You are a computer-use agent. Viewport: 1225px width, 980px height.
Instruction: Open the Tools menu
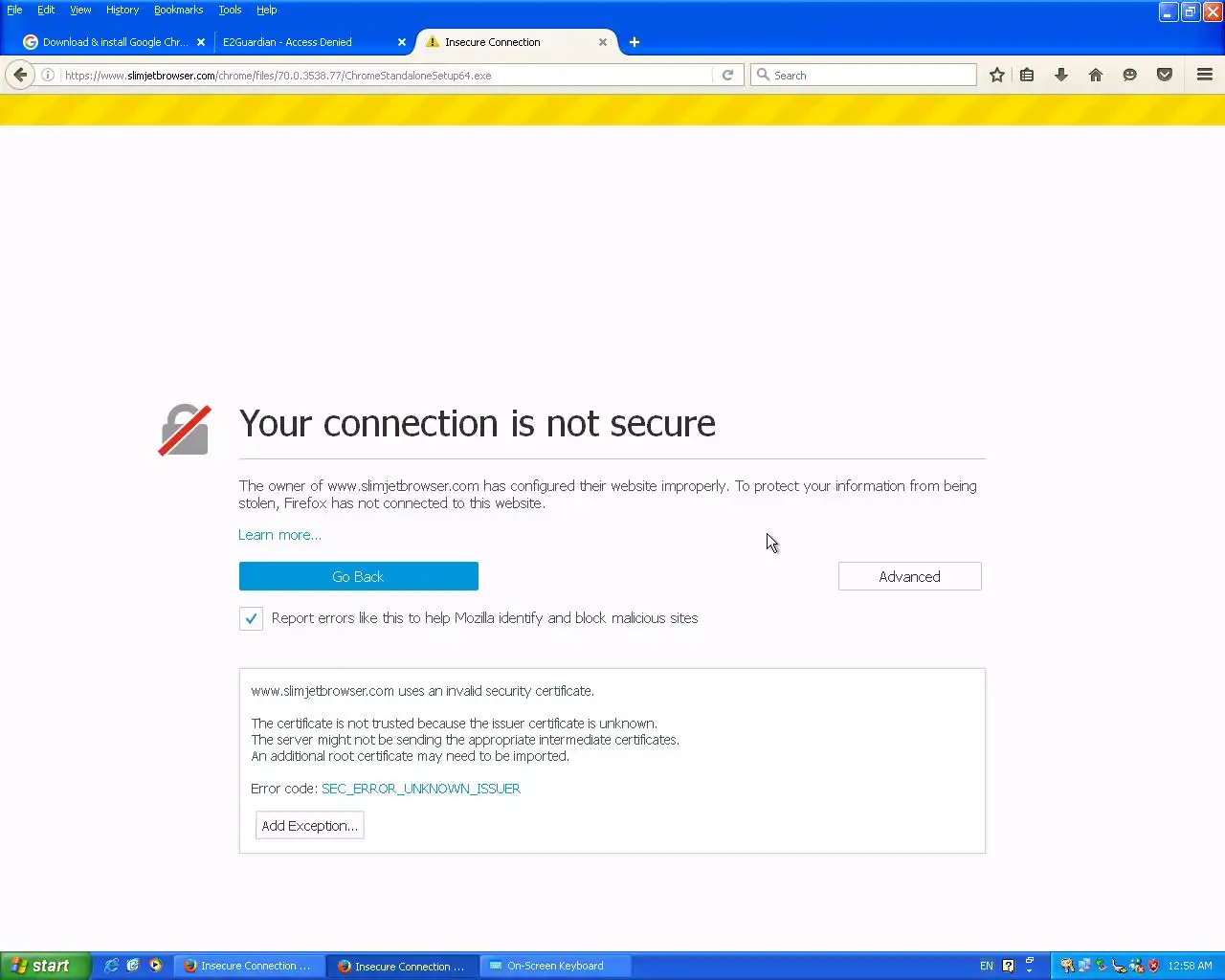click(x=230, y=10)
